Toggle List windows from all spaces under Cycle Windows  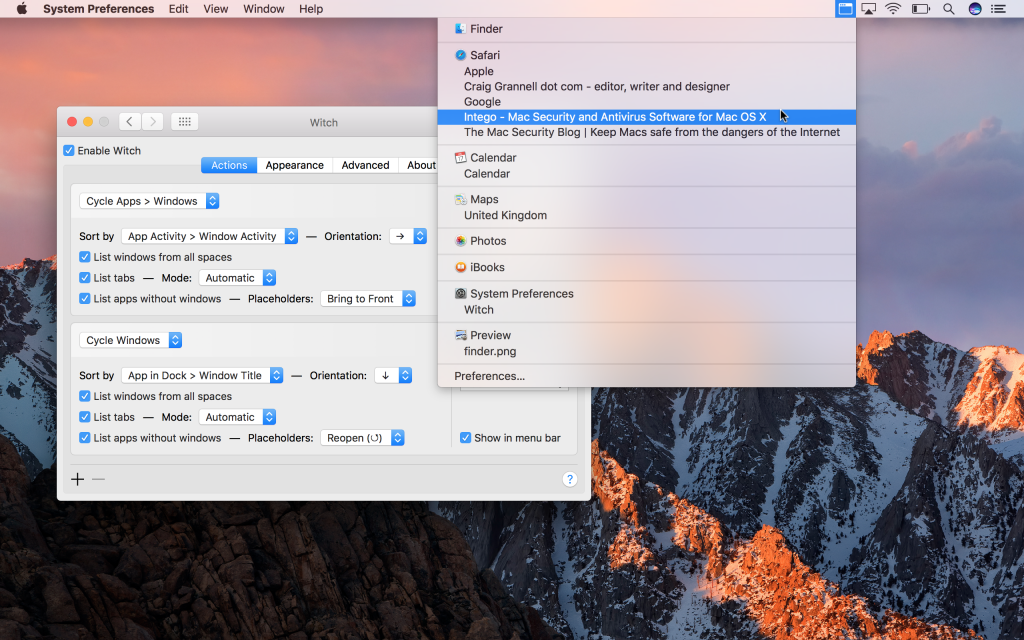point(84,396)
